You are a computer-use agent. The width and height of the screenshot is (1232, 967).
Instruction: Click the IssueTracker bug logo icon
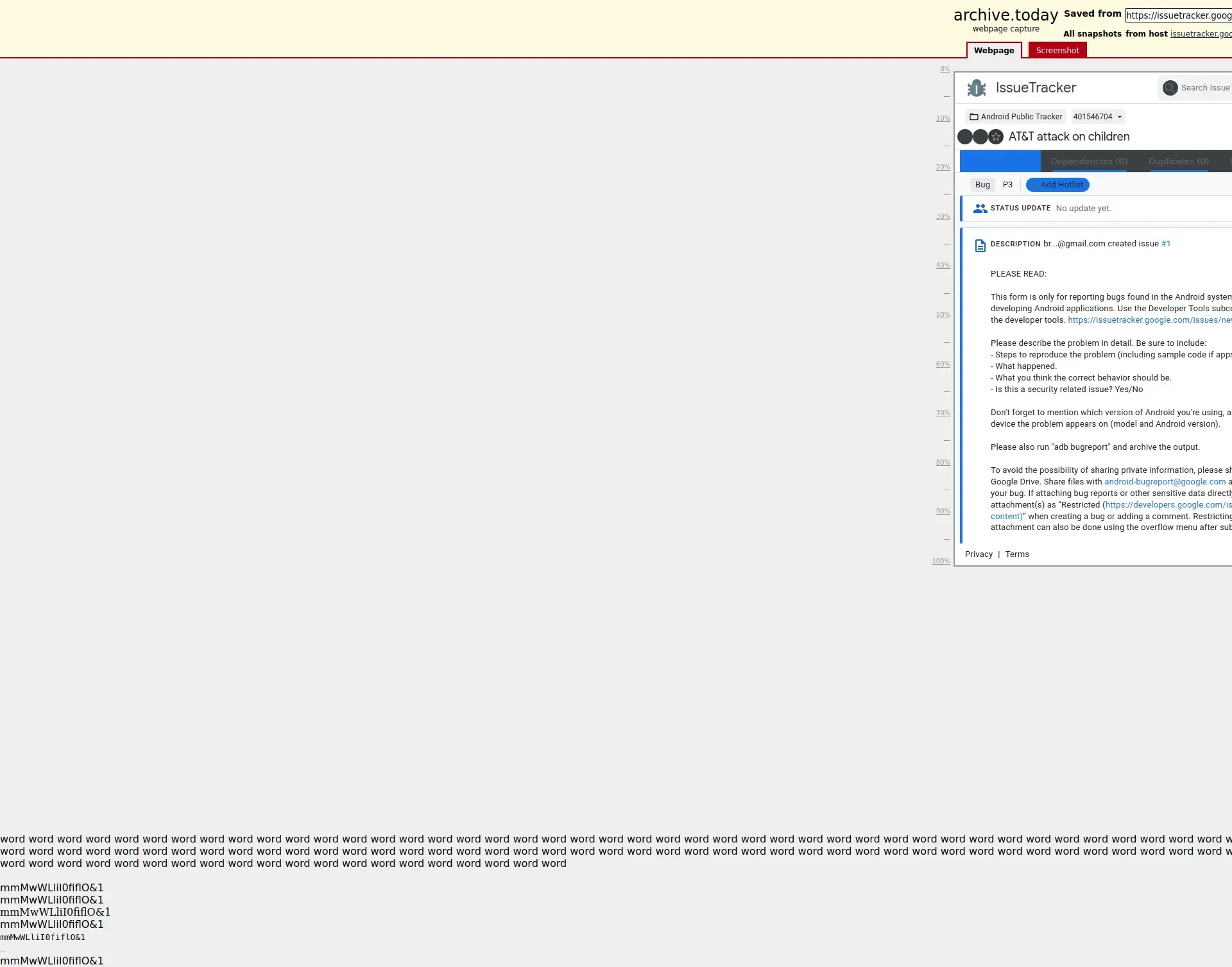coord(977,88)
